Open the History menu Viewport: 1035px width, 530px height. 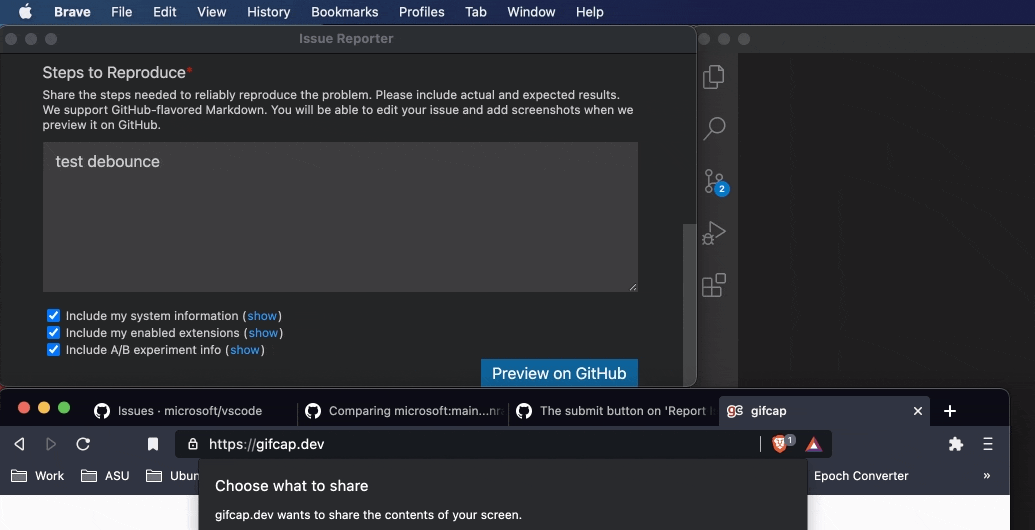(x=268, y=12)
